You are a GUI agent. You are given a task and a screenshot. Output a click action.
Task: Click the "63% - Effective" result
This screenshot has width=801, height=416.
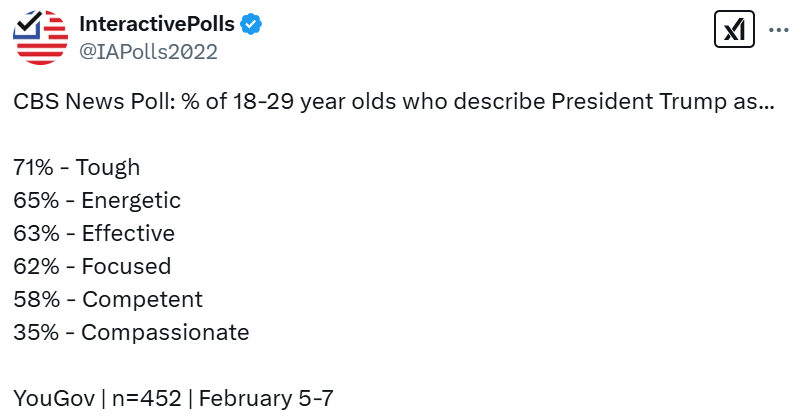(94, 234)
